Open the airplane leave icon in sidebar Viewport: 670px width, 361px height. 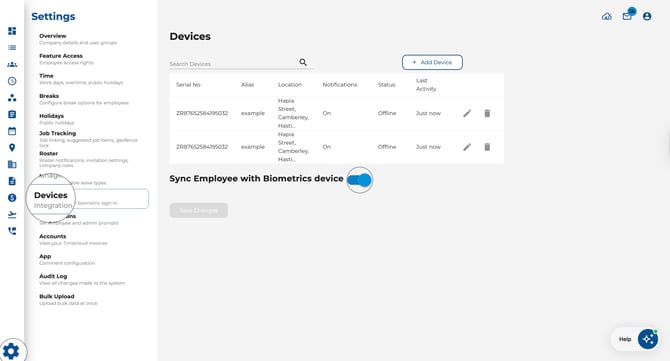point(12,214)
